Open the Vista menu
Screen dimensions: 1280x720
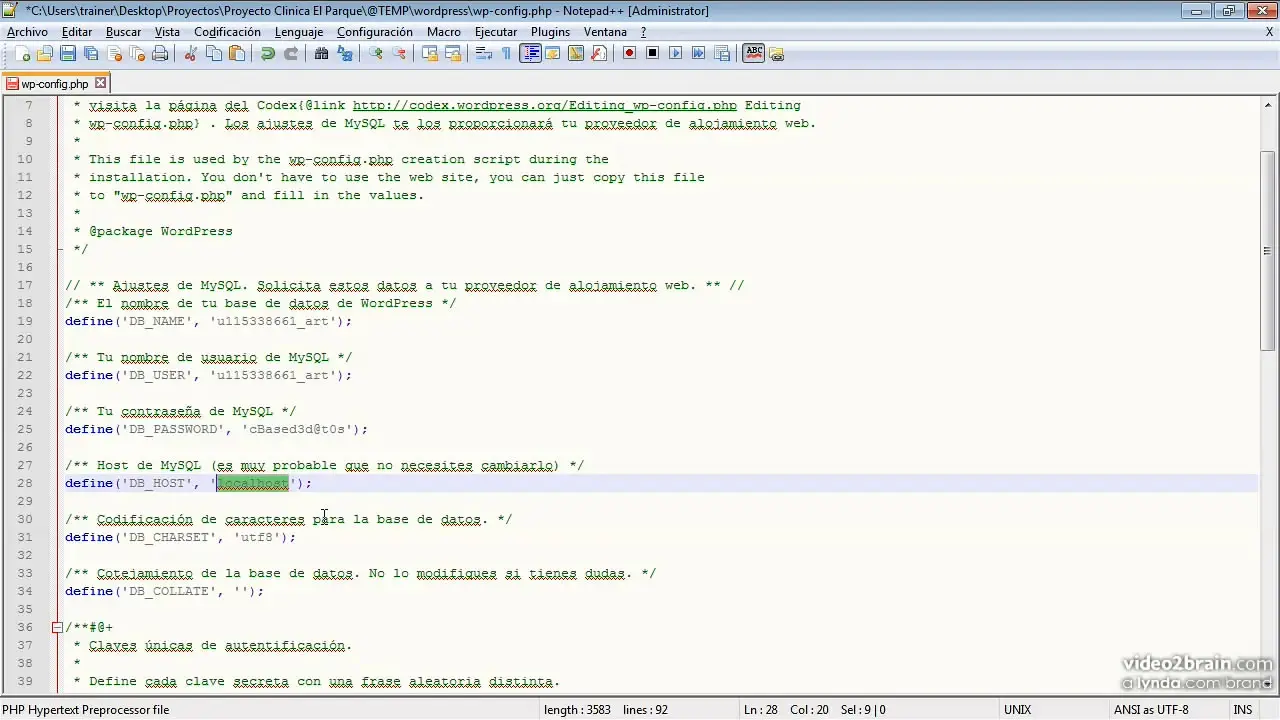click(x=167, y=32)
